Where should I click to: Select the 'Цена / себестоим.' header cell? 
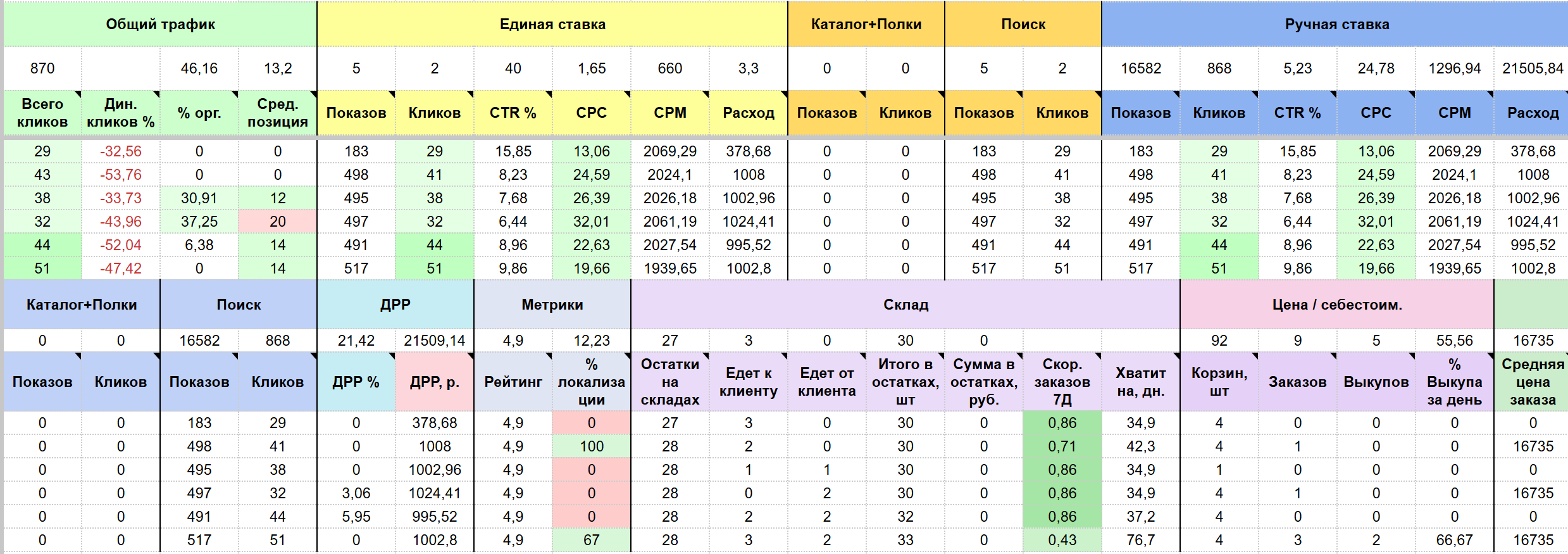click(1336, 305)
